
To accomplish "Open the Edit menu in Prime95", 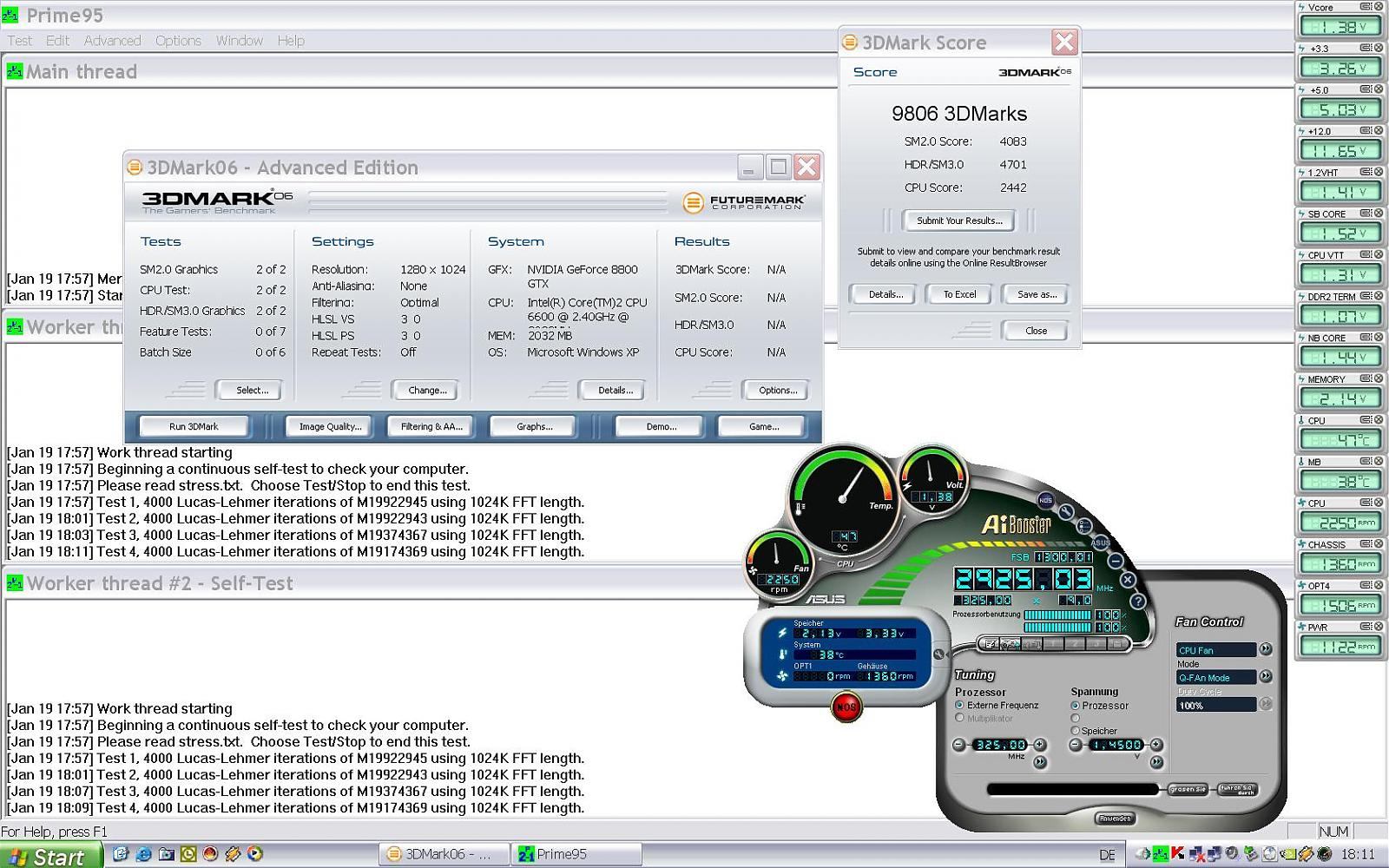I will [58, 41].
